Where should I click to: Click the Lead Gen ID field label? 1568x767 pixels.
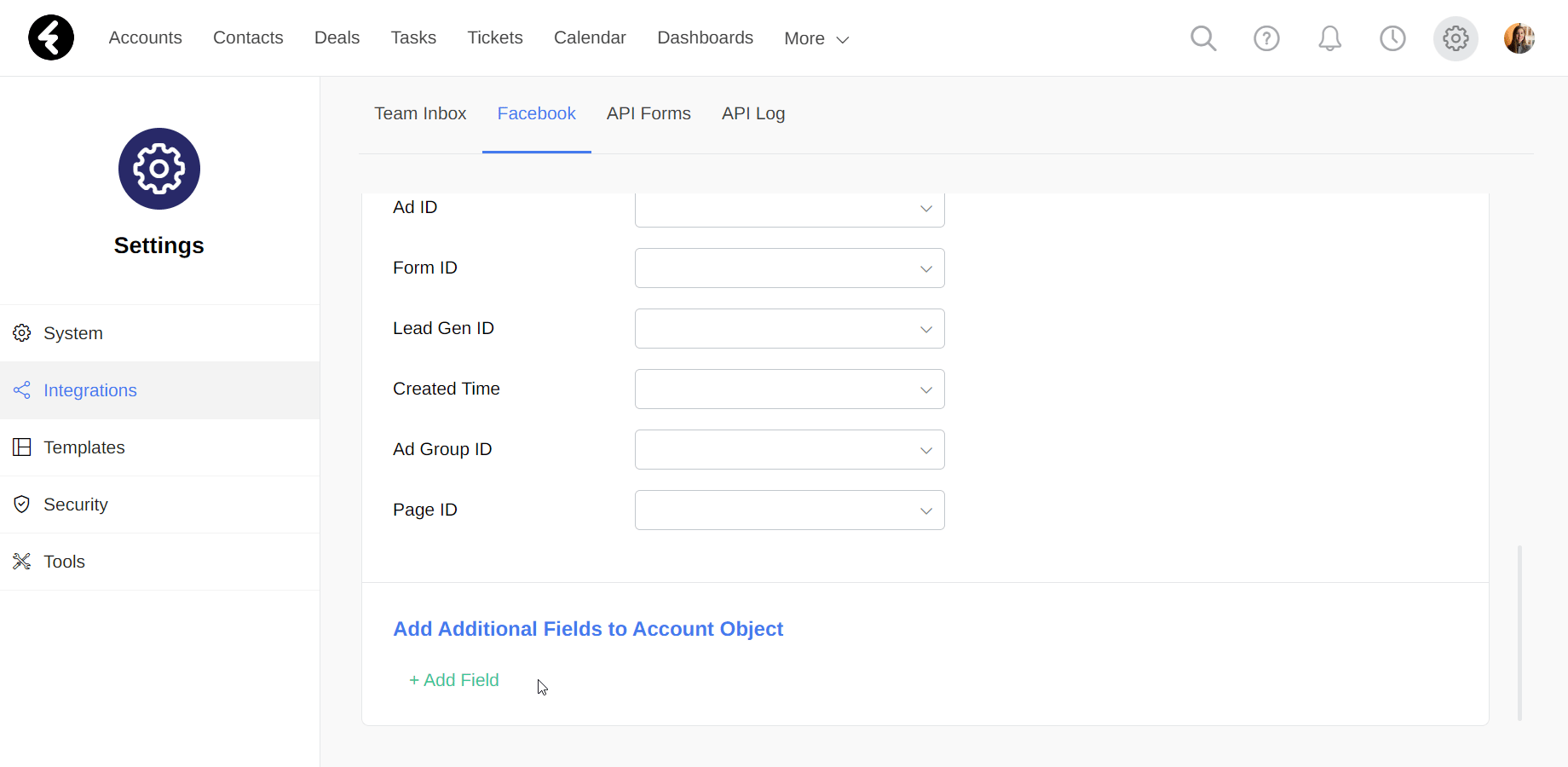pyautogui.click(x=443, y=328)
